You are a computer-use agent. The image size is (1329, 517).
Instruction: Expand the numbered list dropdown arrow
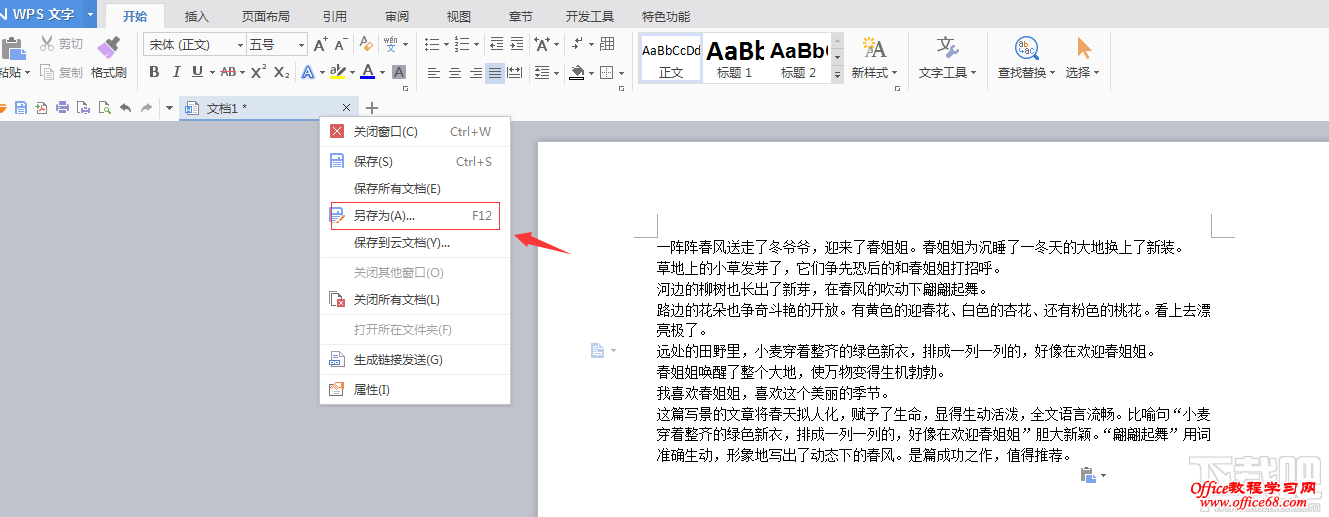tap(476, 44)
